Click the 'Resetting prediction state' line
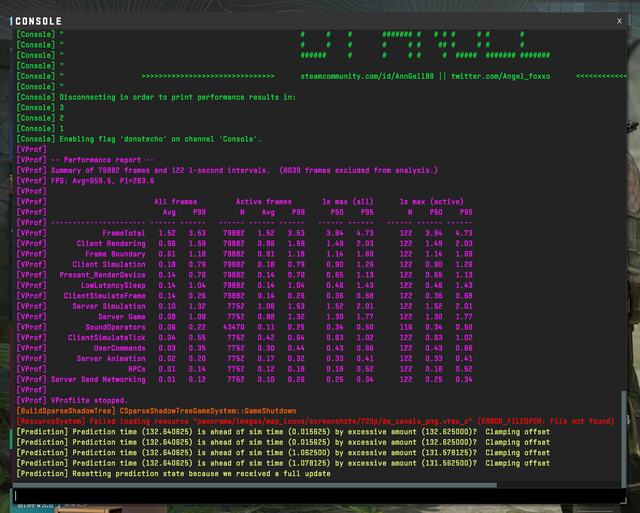640x513 pixels. click(x=173, y=473)
